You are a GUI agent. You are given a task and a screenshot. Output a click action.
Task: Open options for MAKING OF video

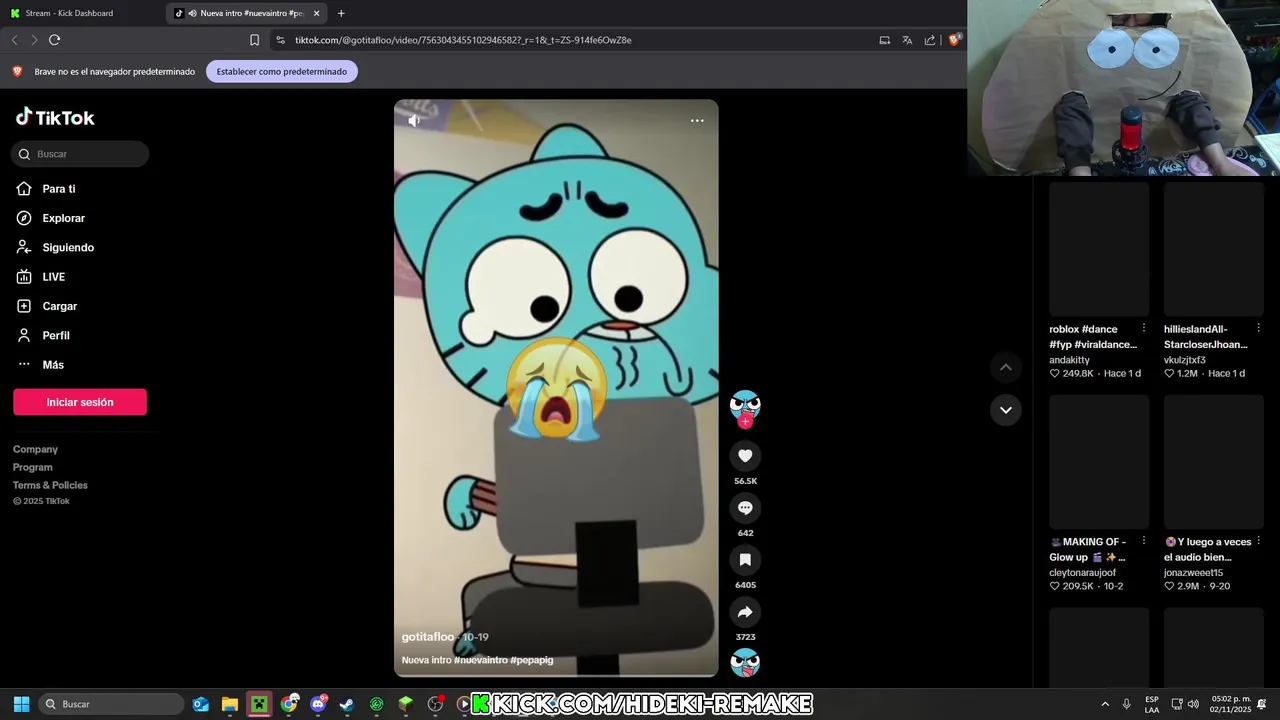[x=1144, y=541]
